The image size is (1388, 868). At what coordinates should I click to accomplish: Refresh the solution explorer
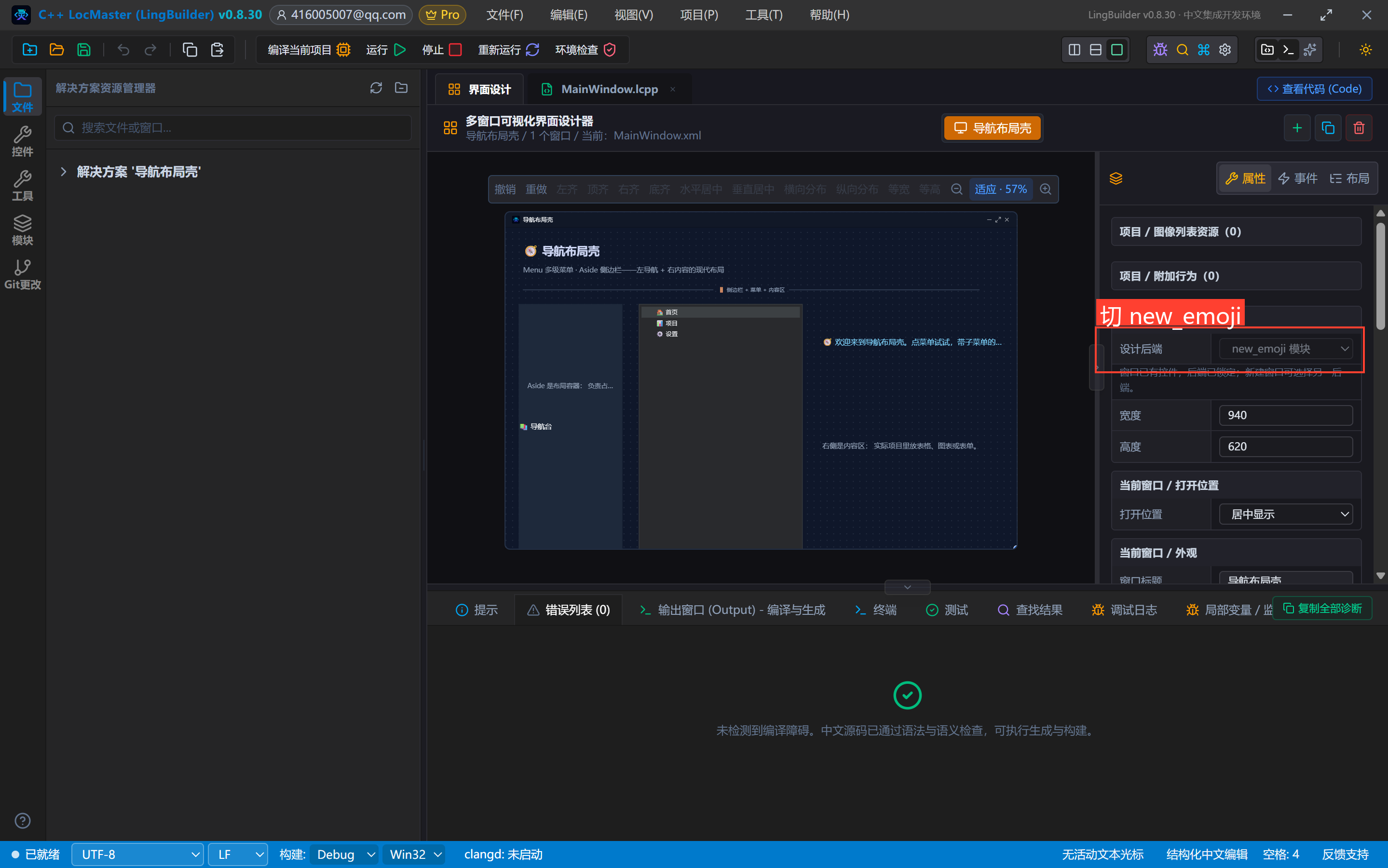click(x=376, y=88)
